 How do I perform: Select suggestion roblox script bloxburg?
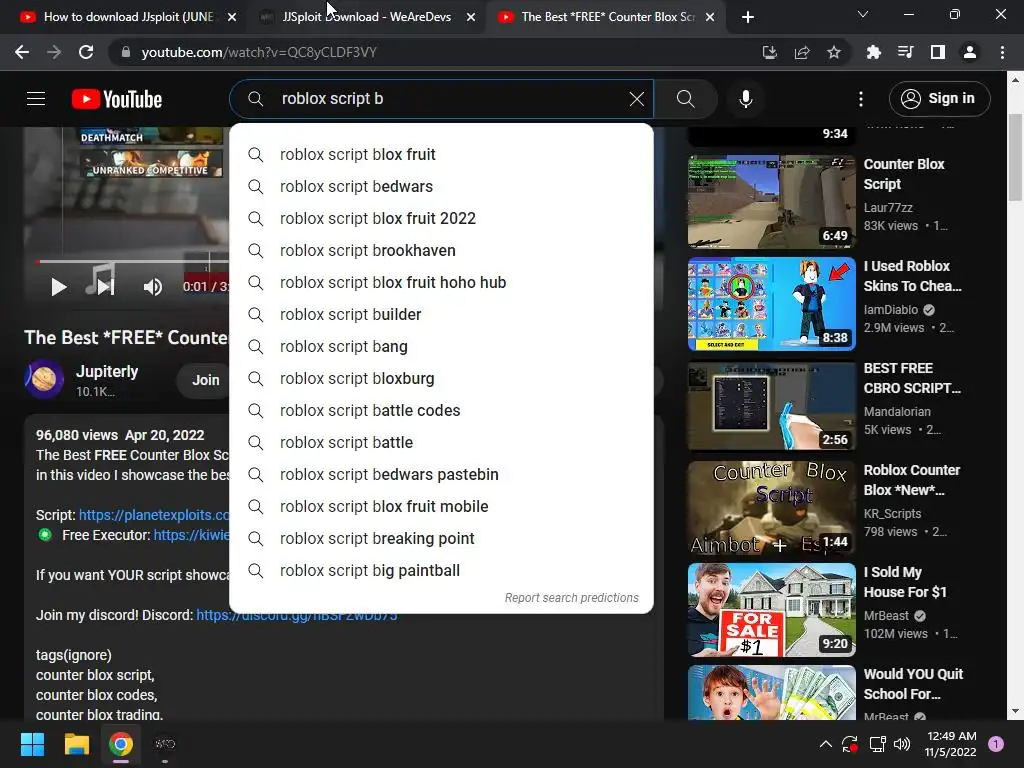pyautogui.click(x=441, y=379)
